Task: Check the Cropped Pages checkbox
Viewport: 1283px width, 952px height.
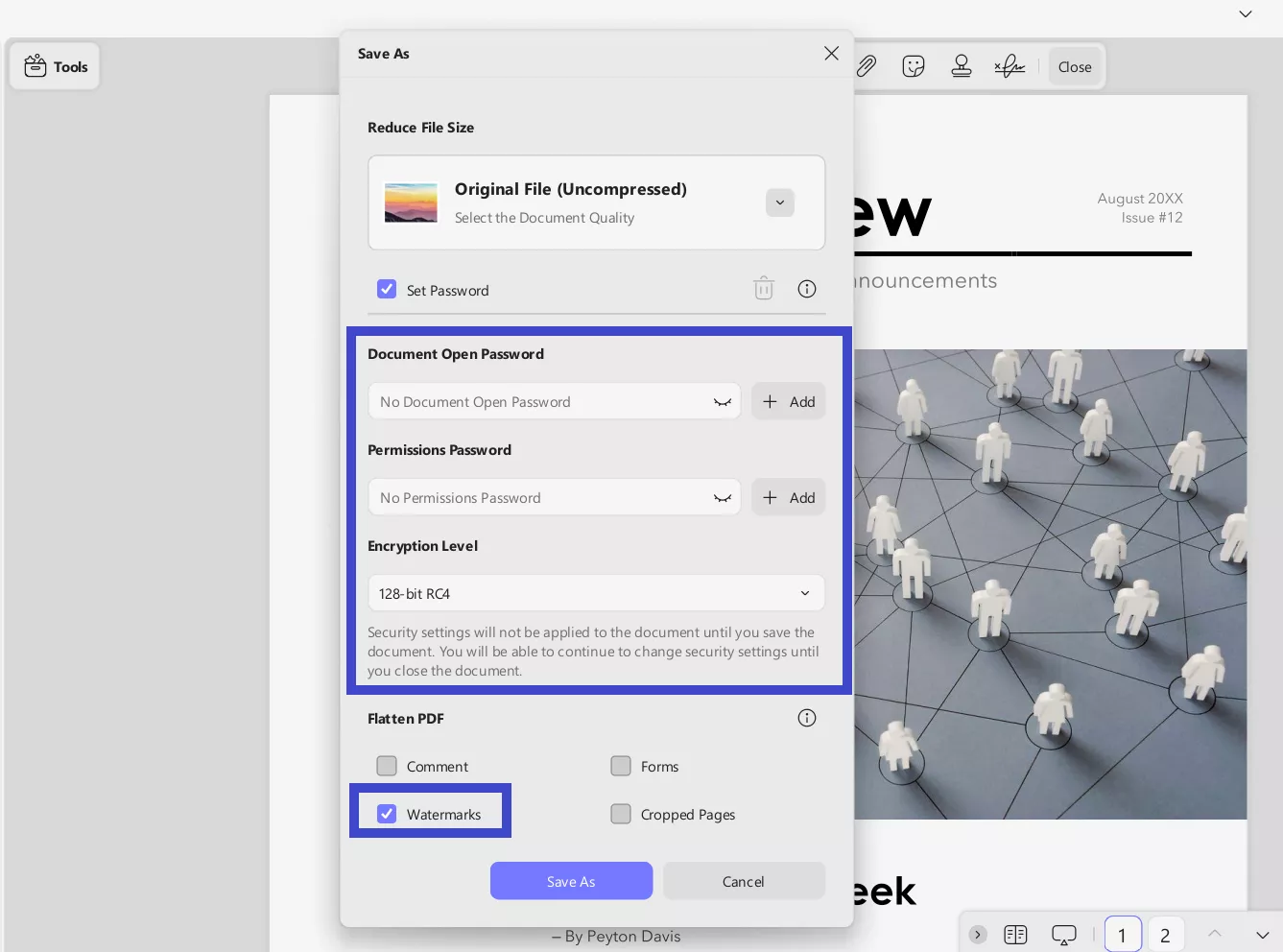Action: [621, 814]
